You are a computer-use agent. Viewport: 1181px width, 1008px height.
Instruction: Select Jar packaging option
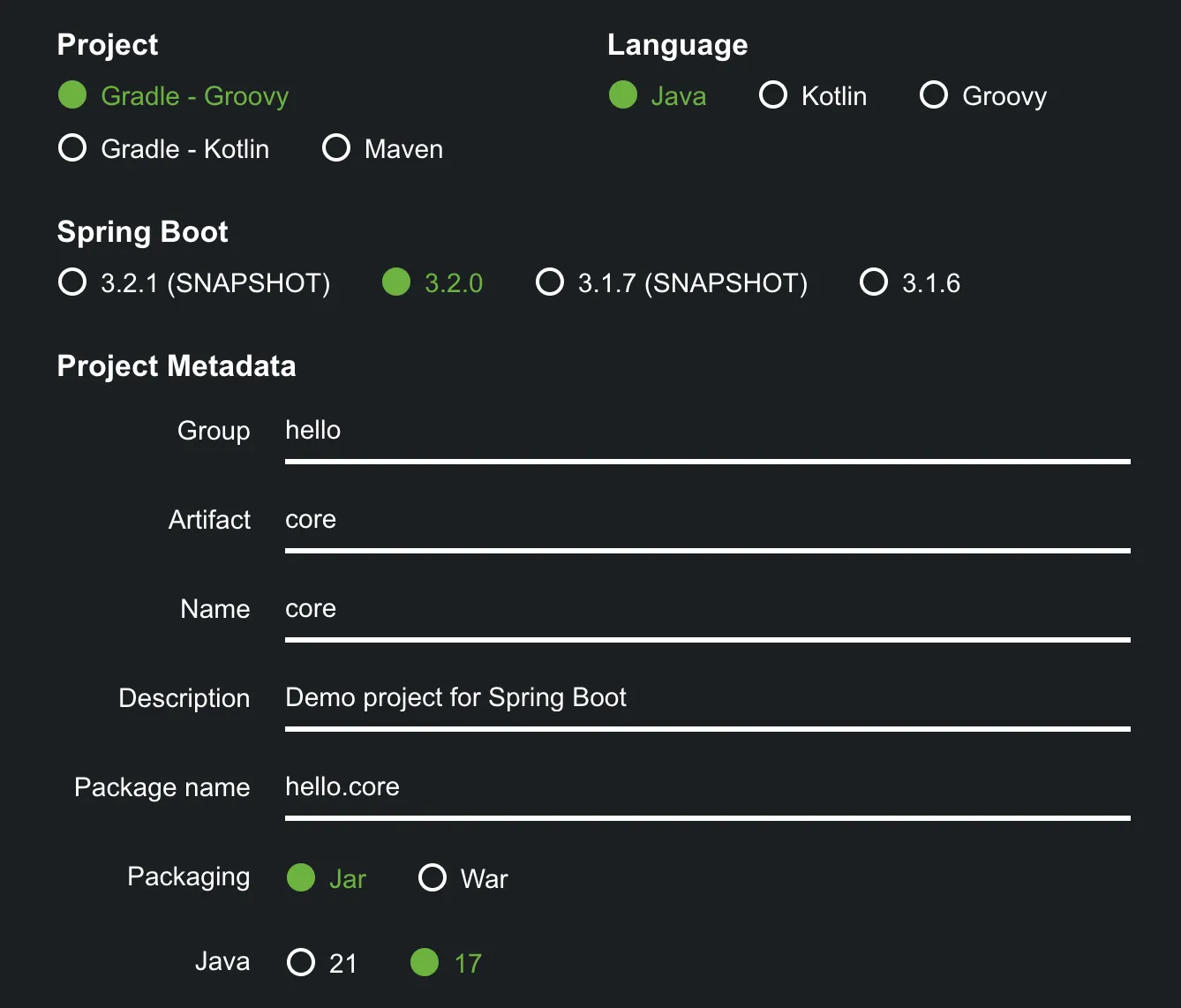(301, 878)
